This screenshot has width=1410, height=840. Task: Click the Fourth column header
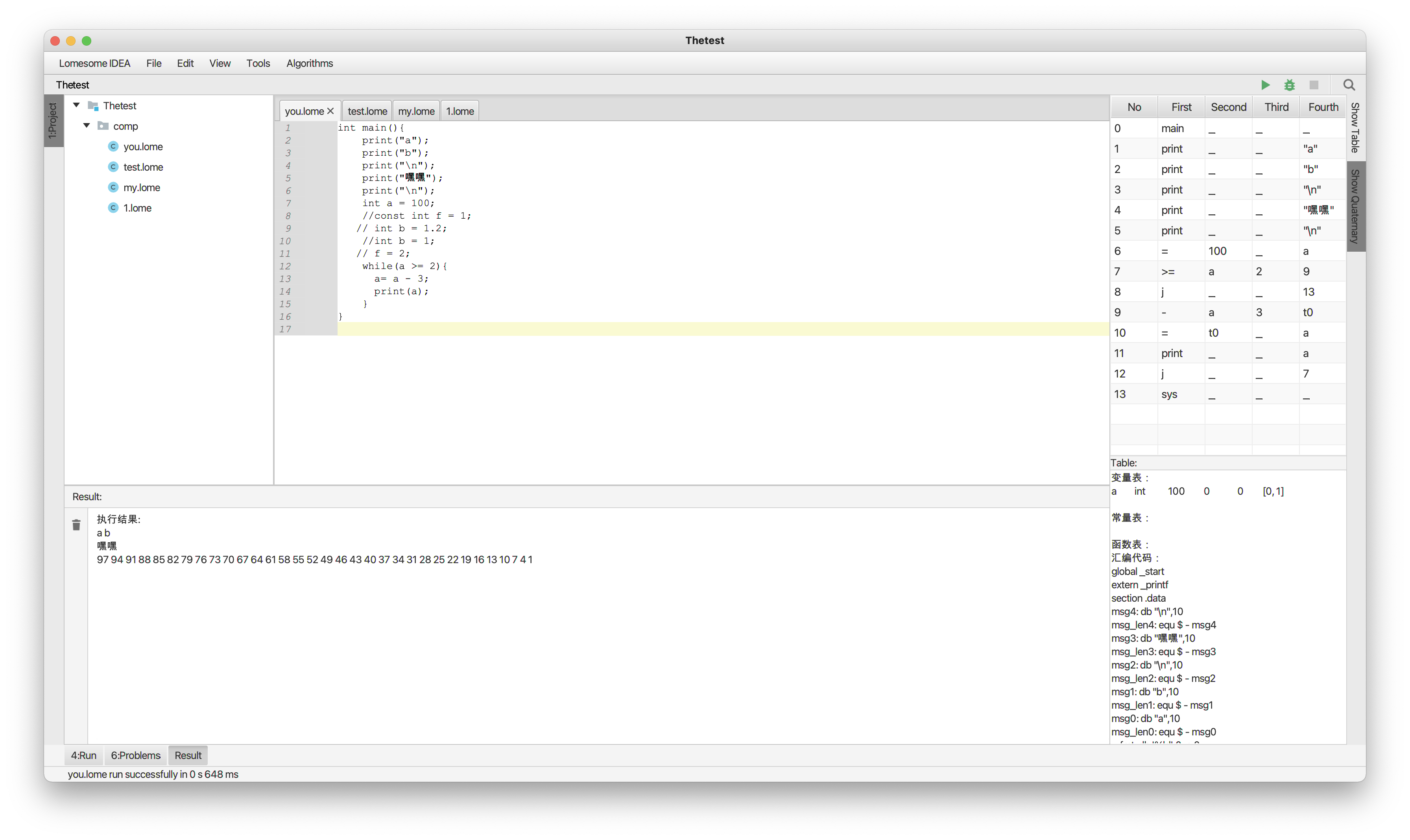click(1323, 107)
